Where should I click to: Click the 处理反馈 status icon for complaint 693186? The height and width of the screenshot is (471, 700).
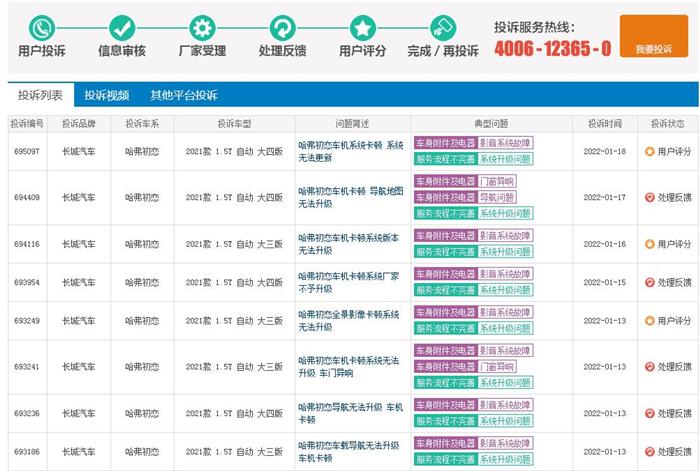[650, 452]
